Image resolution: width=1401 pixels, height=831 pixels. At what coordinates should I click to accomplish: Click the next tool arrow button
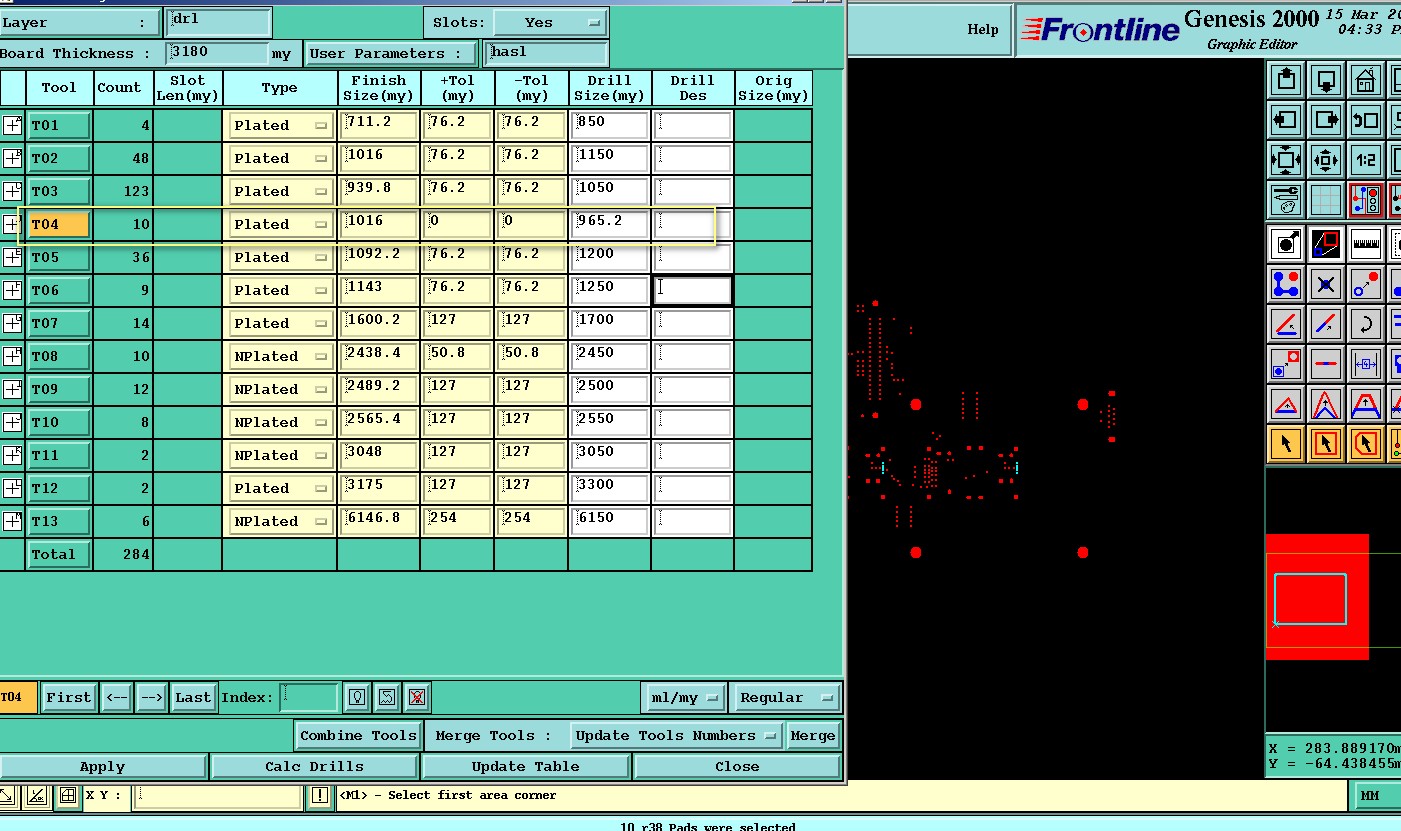coord(151,697)
